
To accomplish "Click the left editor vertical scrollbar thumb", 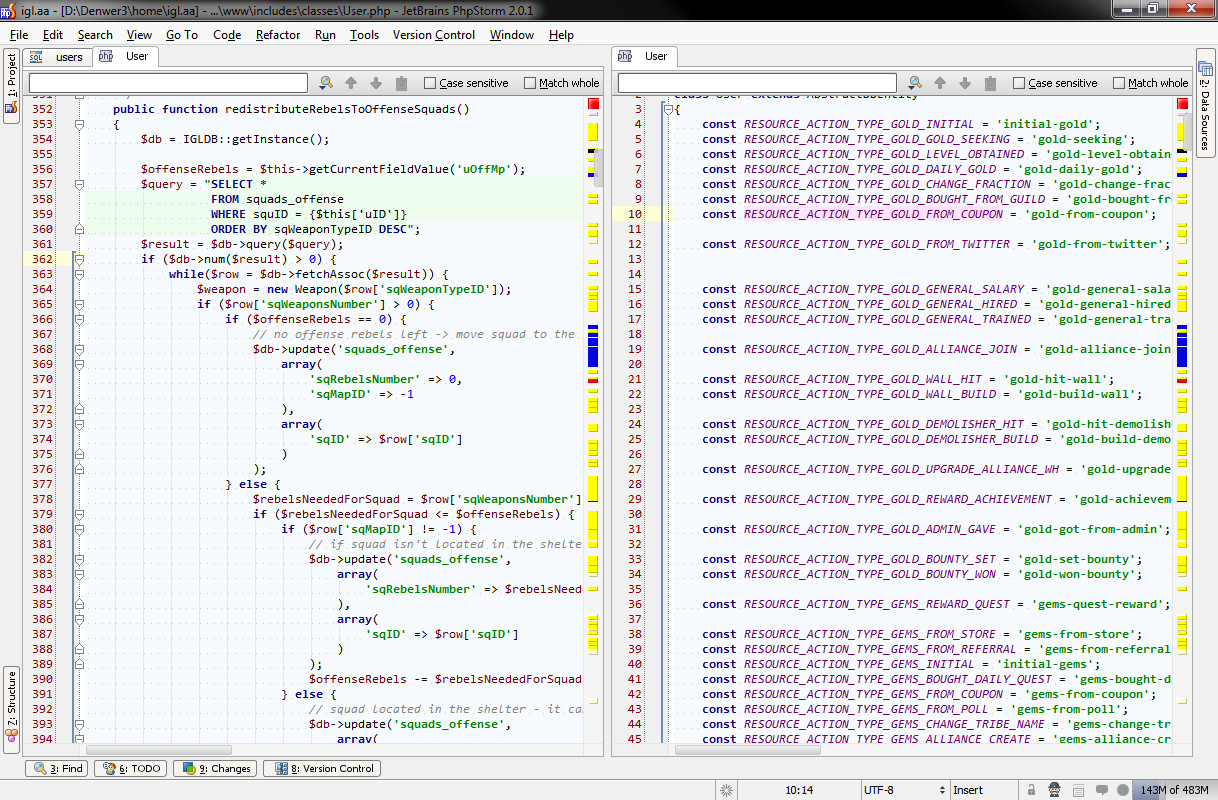I will click(599, 167).
